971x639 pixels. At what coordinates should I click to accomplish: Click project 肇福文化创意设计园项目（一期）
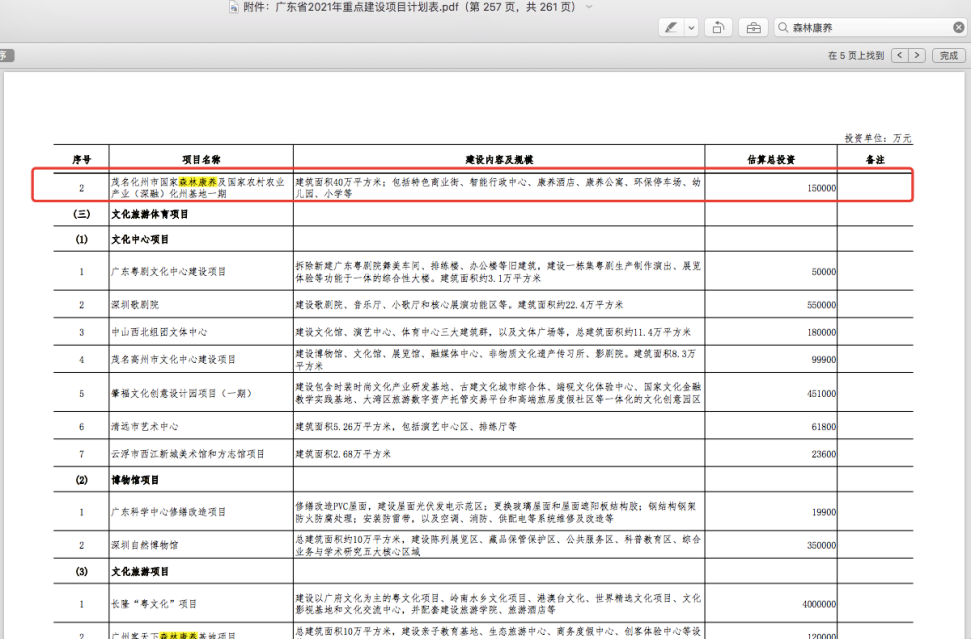click(181, 393)
